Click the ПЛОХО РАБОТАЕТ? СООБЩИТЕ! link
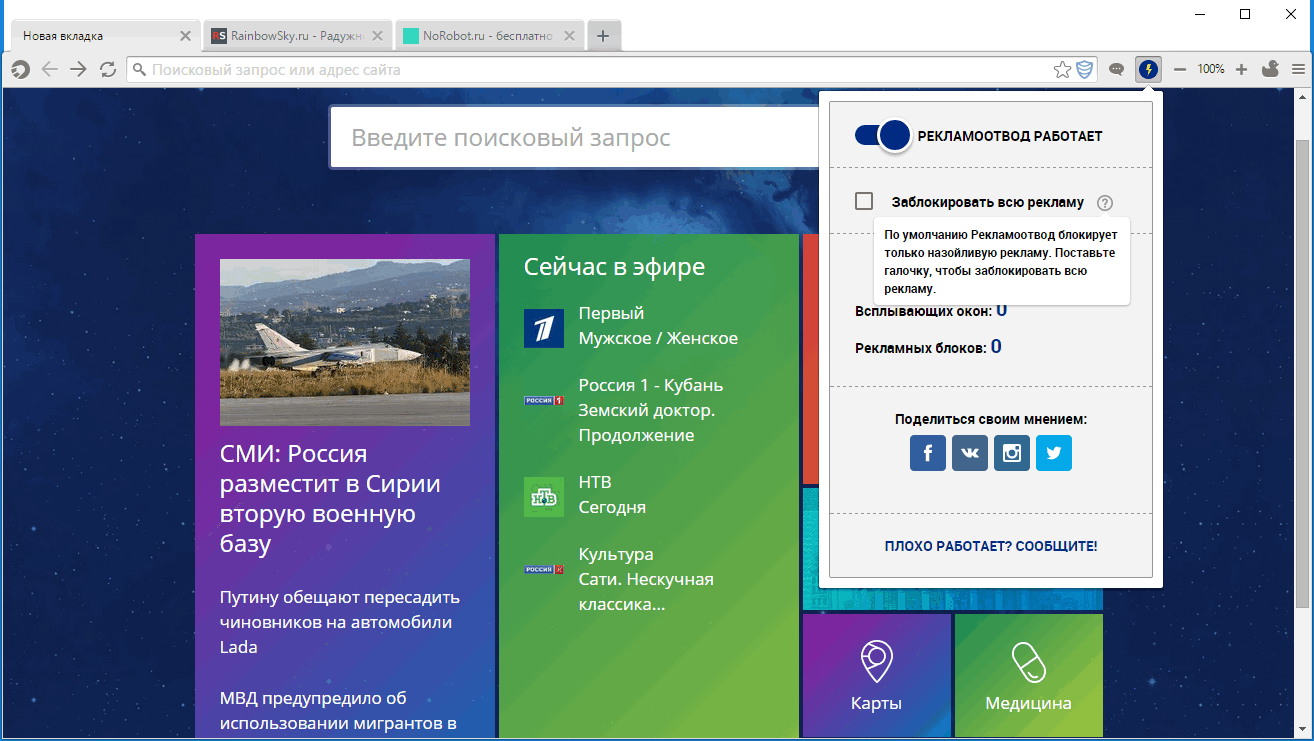This screenshot has width=1314, height=741. (x=991, y=547)
